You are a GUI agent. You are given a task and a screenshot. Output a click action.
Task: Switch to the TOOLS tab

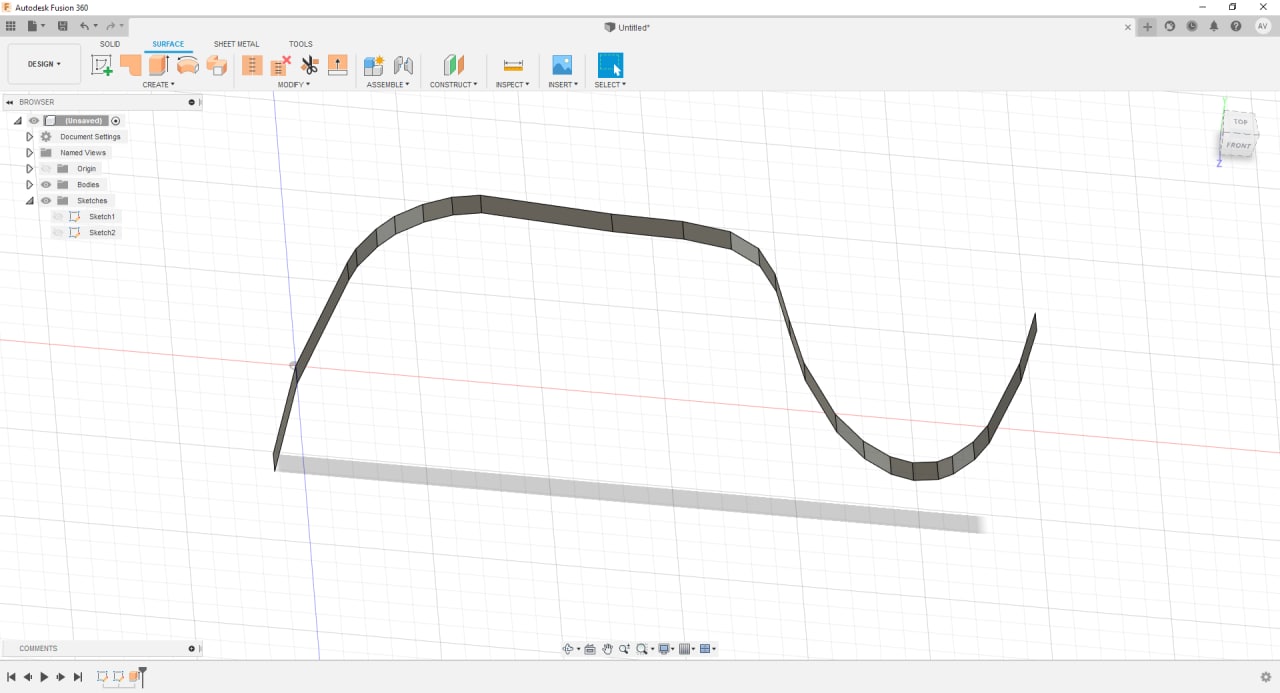pos(300,44)
